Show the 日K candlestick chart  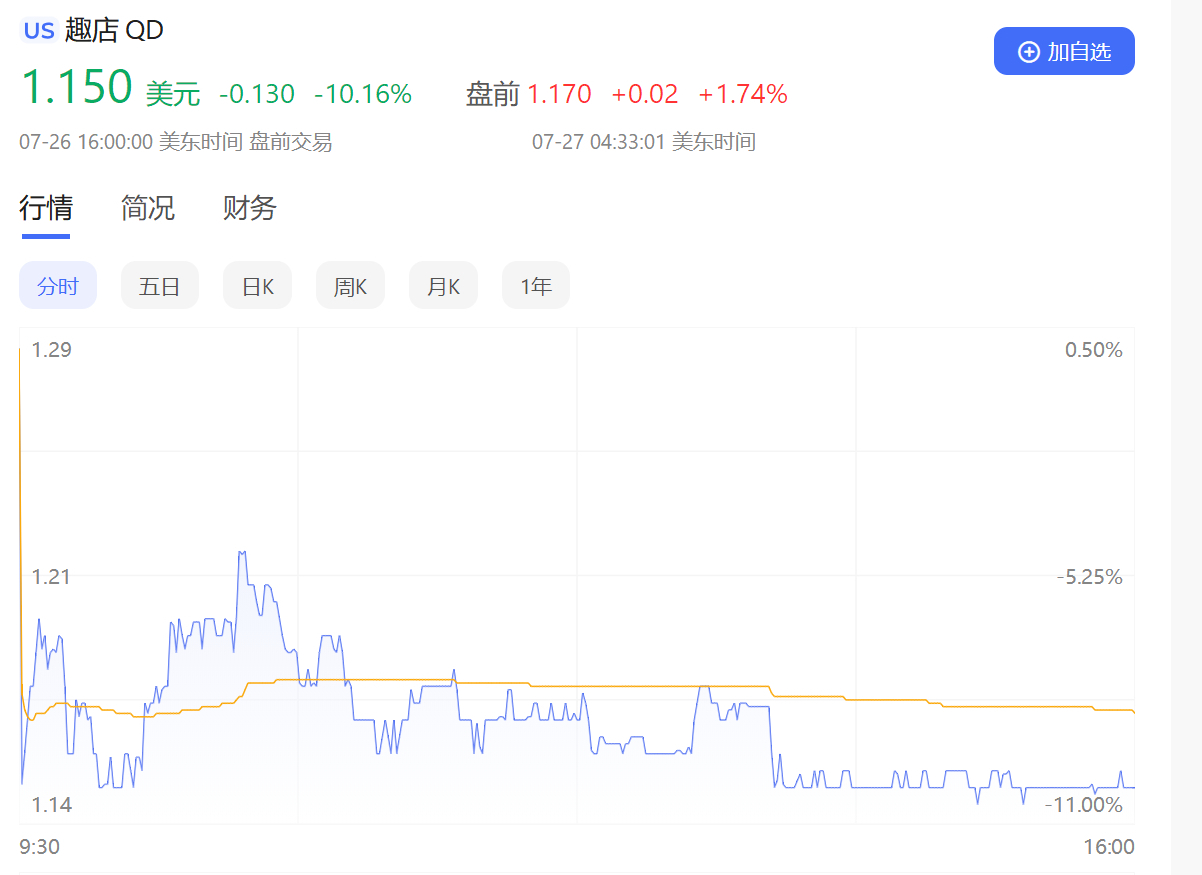click(258, 287)
